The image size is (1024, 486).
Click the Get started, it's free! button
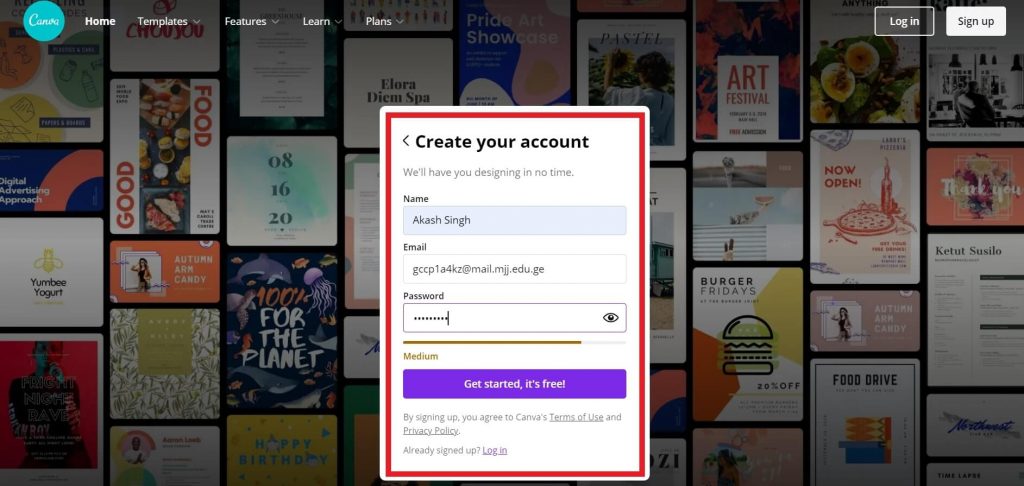coord(515,384)
